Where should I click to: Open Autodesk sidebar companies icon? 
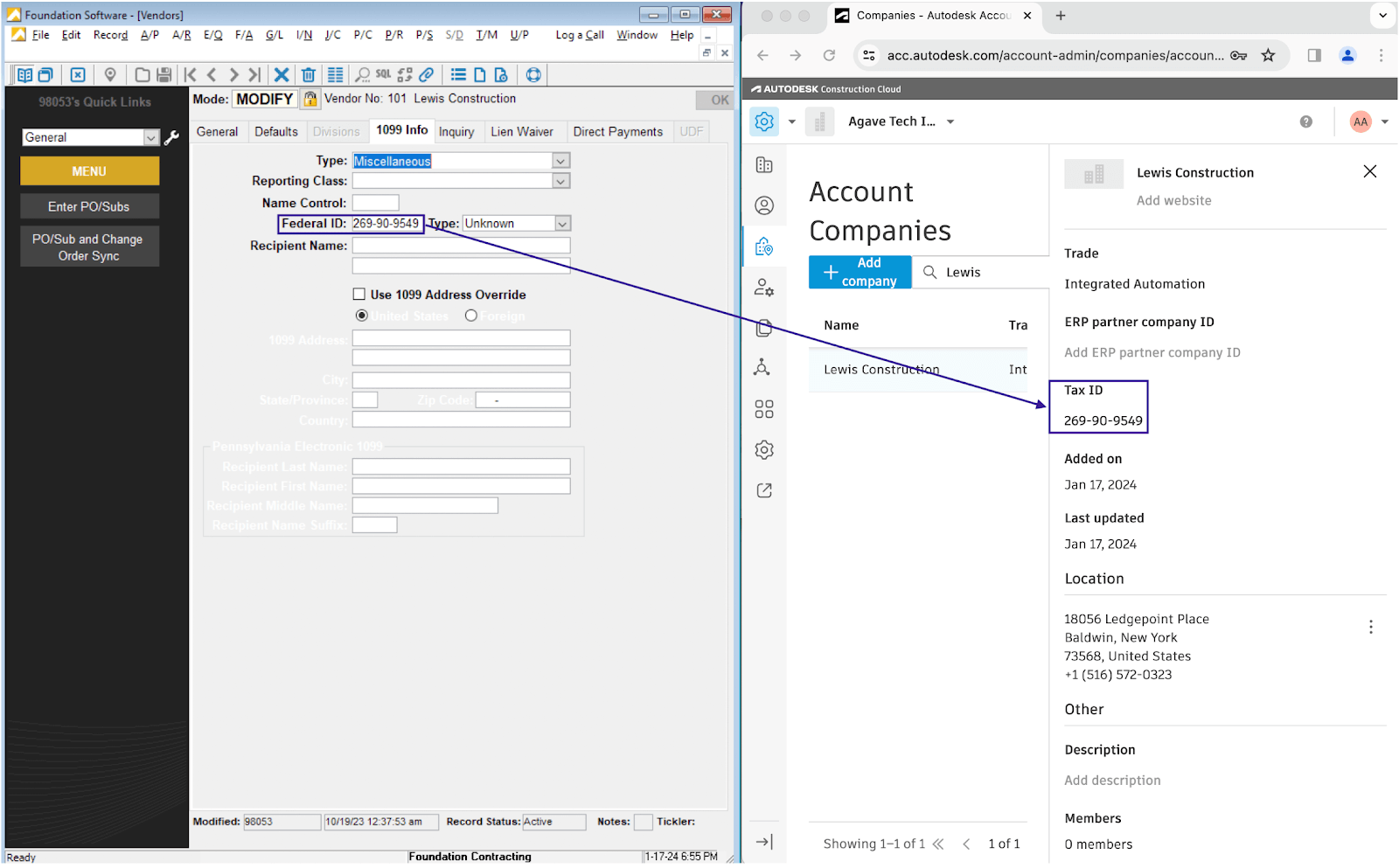(x=764, y=247)
